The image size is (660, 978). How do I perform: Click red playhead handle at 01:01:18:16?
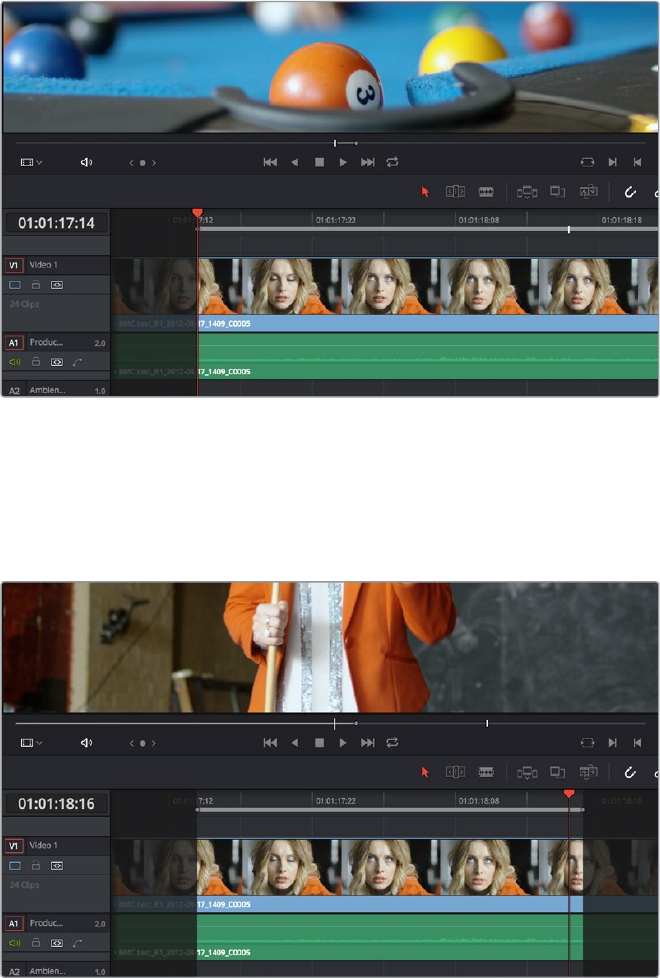(x=569, y=793)
